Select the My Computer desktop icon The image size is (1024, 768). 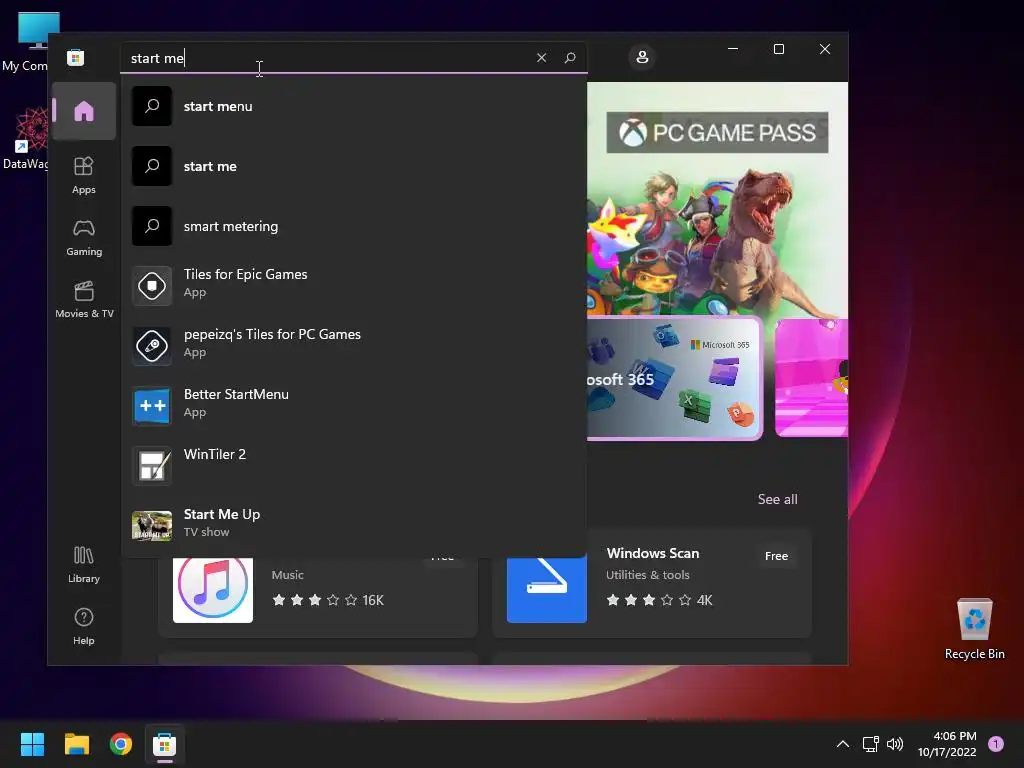[x=25, y=42]
